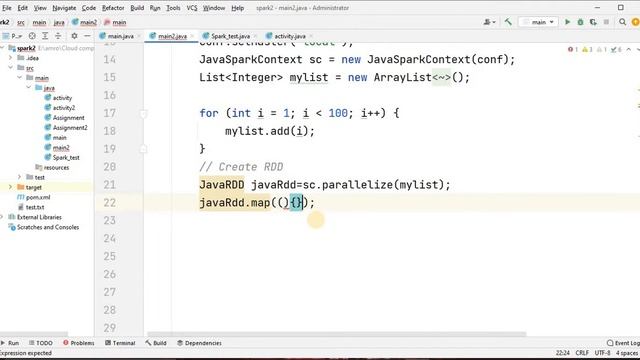Open the VCS menu
Screen dimensions: 640x360
coord(192,8)
